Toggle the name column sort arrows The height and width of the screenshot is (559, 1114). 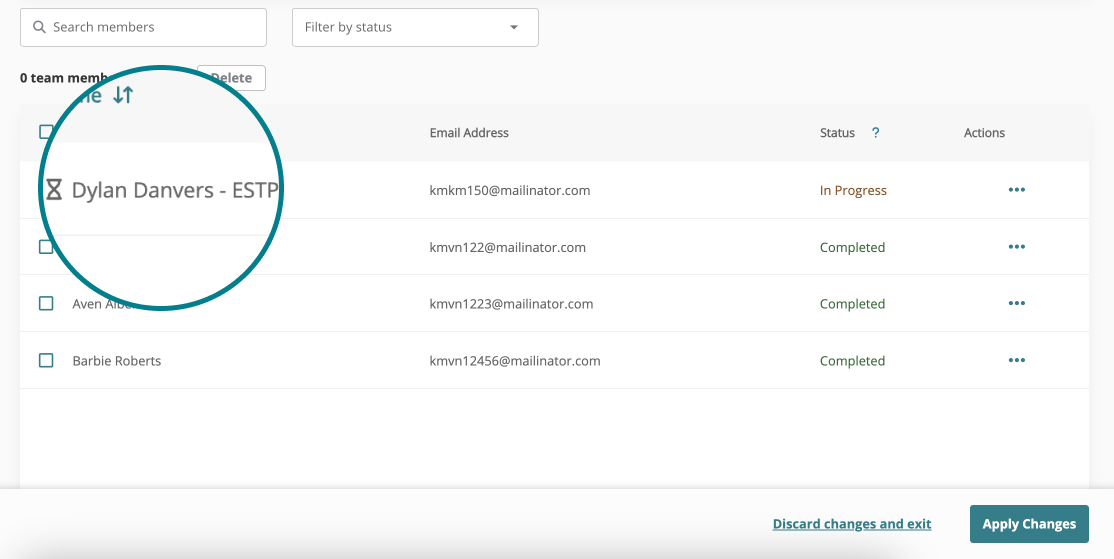tap(123, 94)
